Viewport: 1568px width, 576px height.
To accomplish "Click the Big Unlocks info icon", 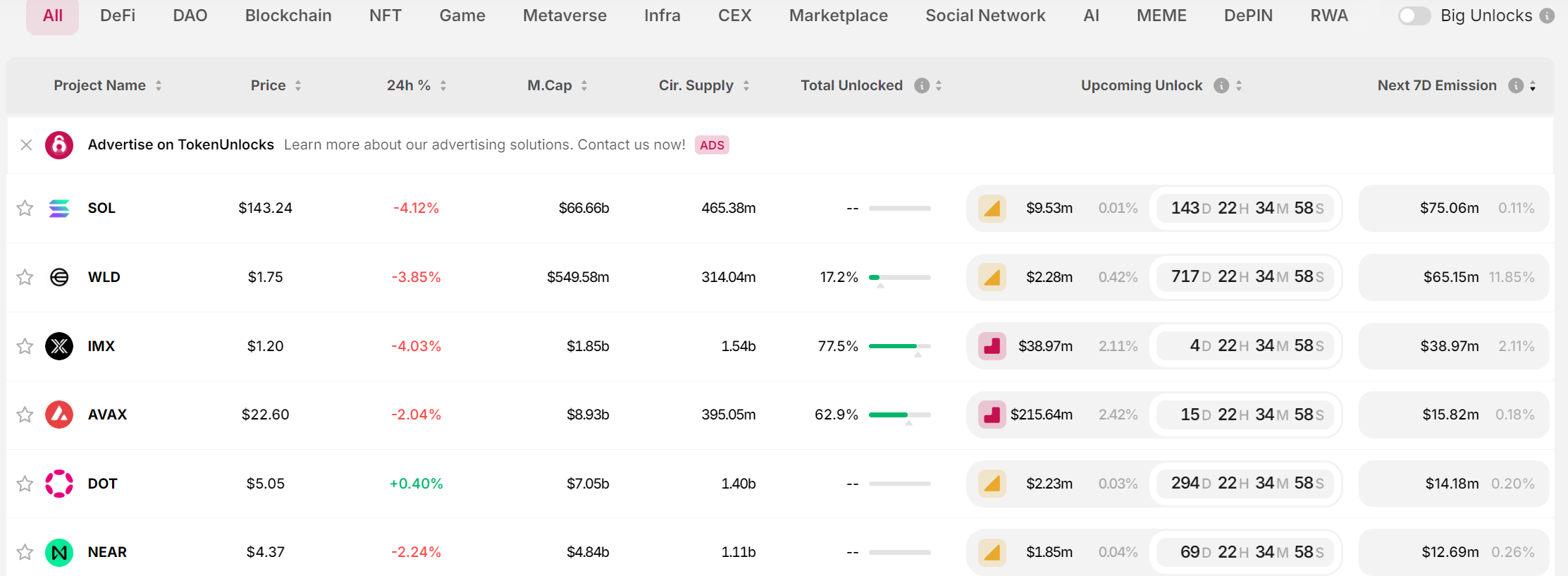I will point(1548,16).
